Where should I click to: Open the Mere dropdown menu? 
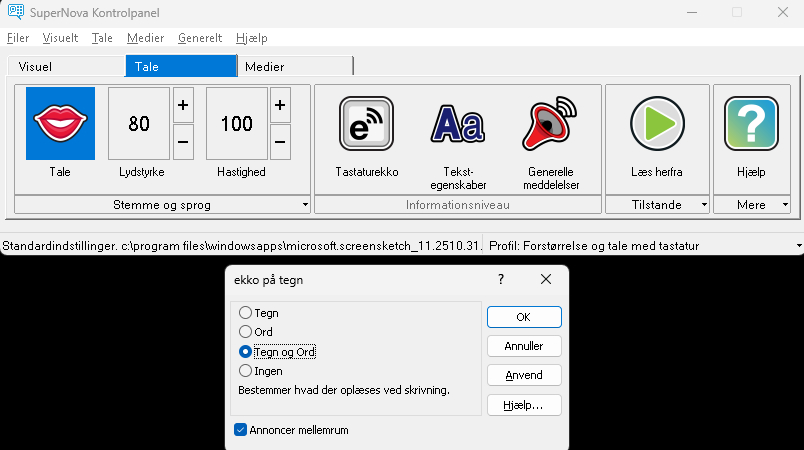tap(757, 205)
